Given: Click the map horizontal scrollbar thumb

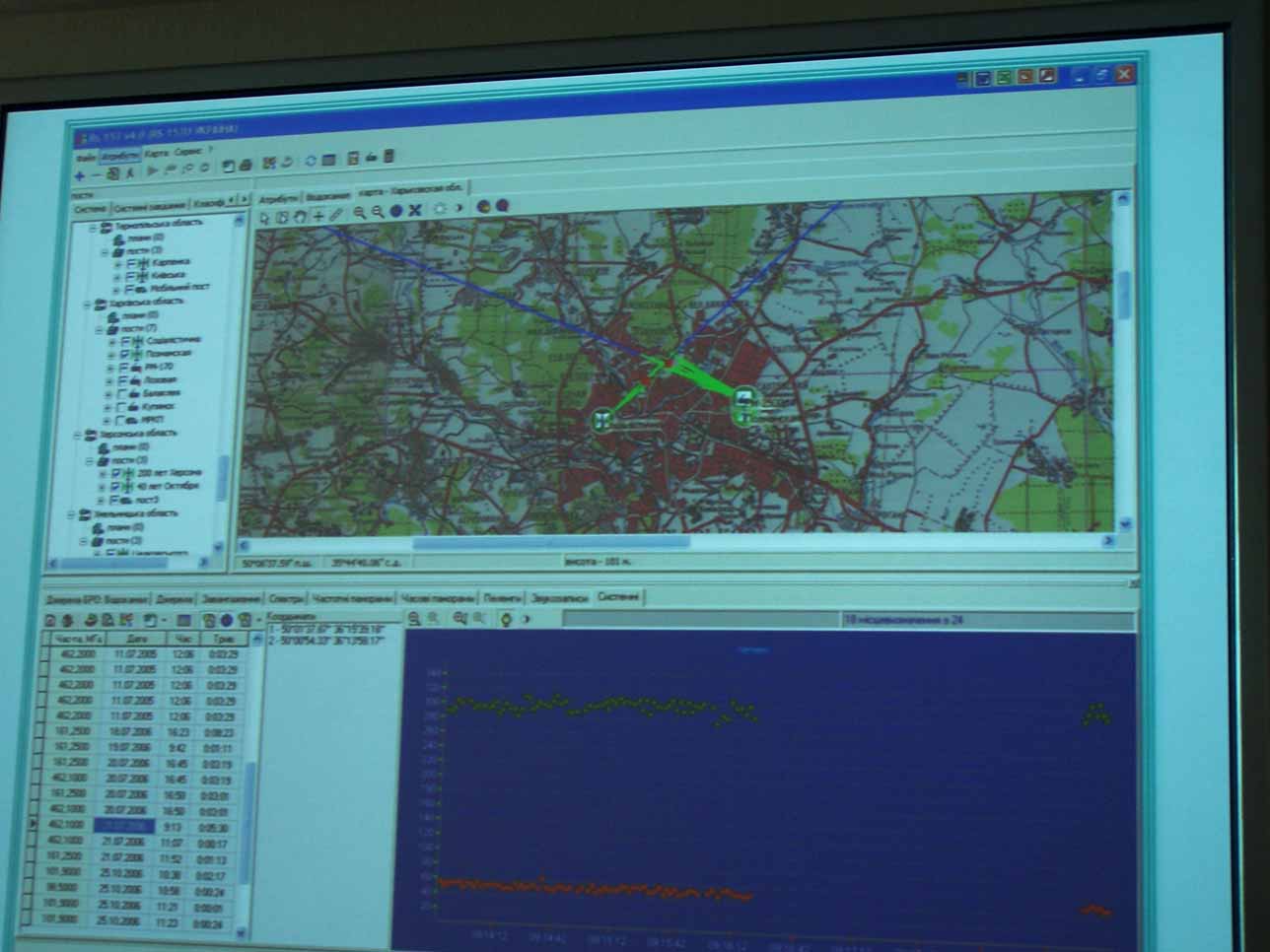Looking at the screenshot, I should pyautogui.click(x=550, y=542).
